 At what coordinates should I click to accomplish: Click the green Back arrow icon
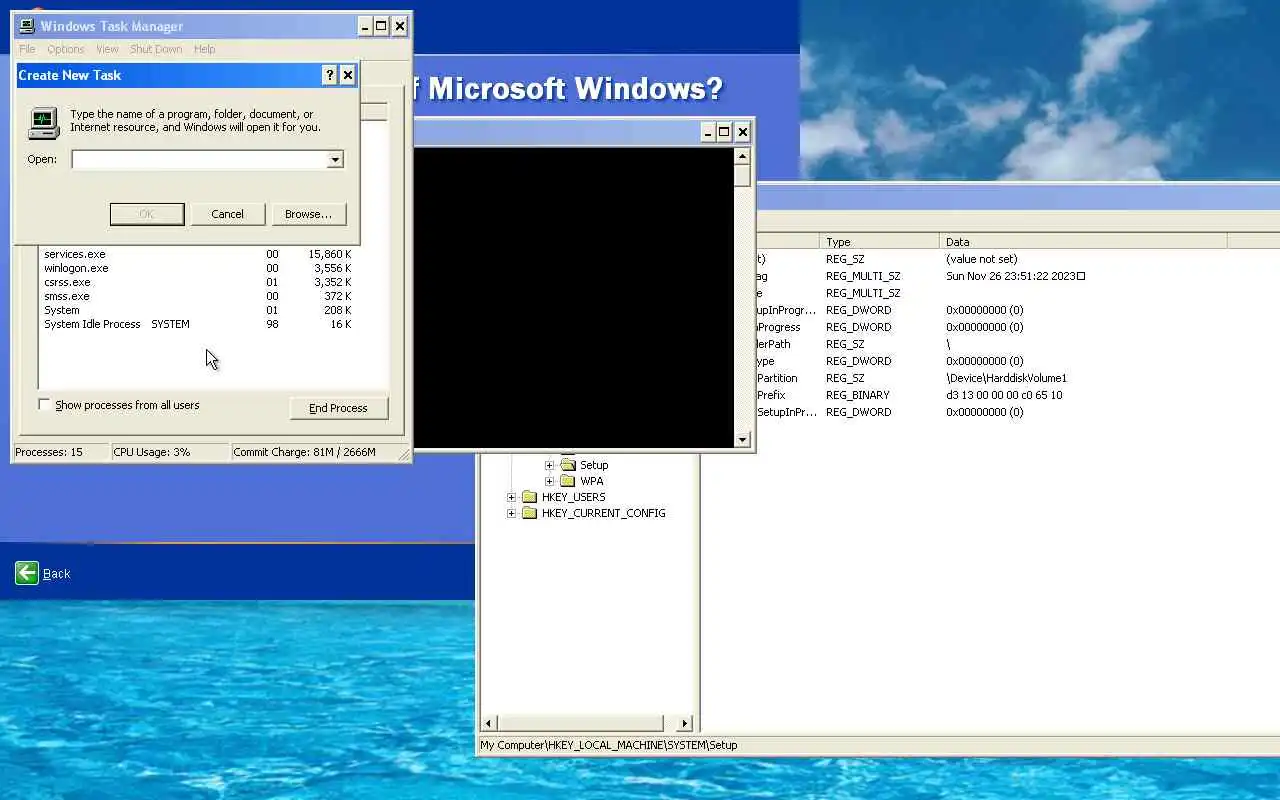(x=27, y=573)
